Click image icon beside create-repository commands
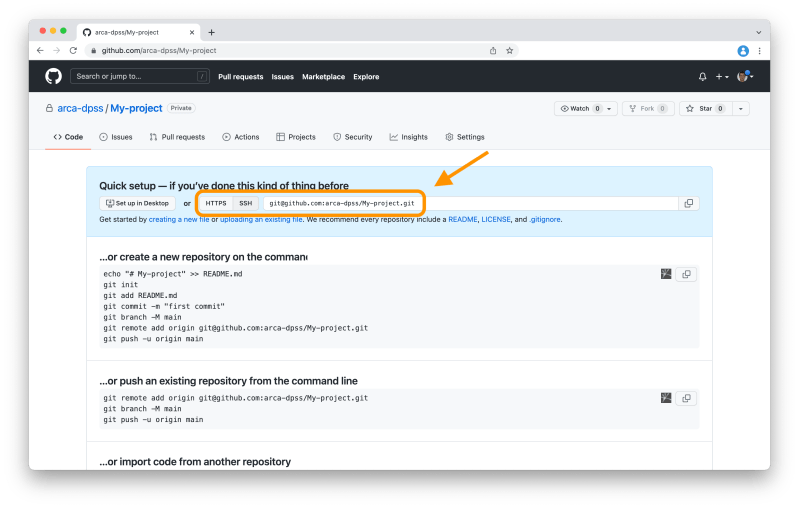799x508 pixels. pyautogui.click(x=666, y=274)
